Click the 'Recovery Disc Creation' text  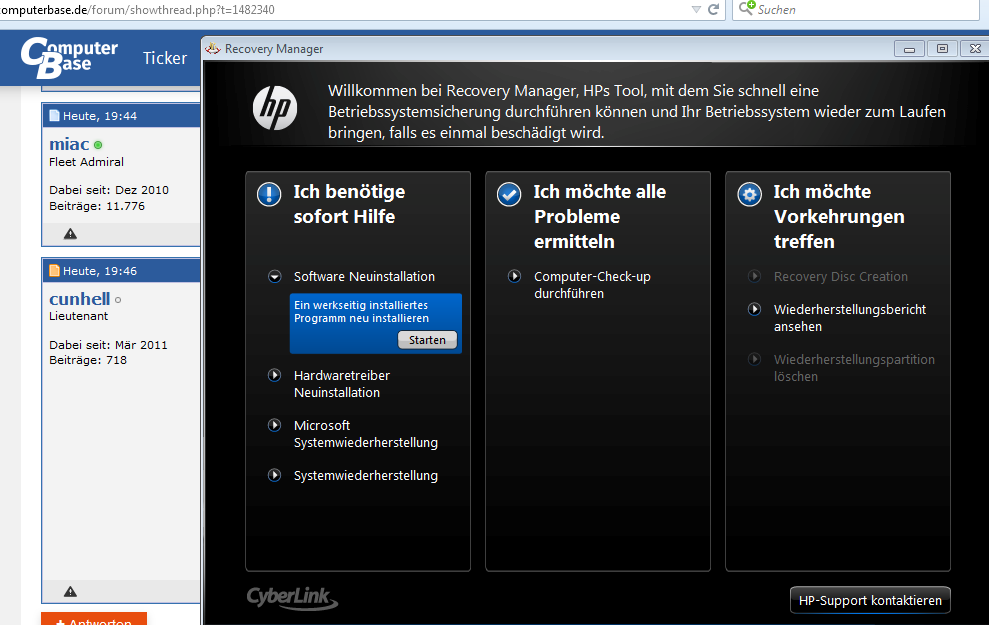[x=841, y=277]
